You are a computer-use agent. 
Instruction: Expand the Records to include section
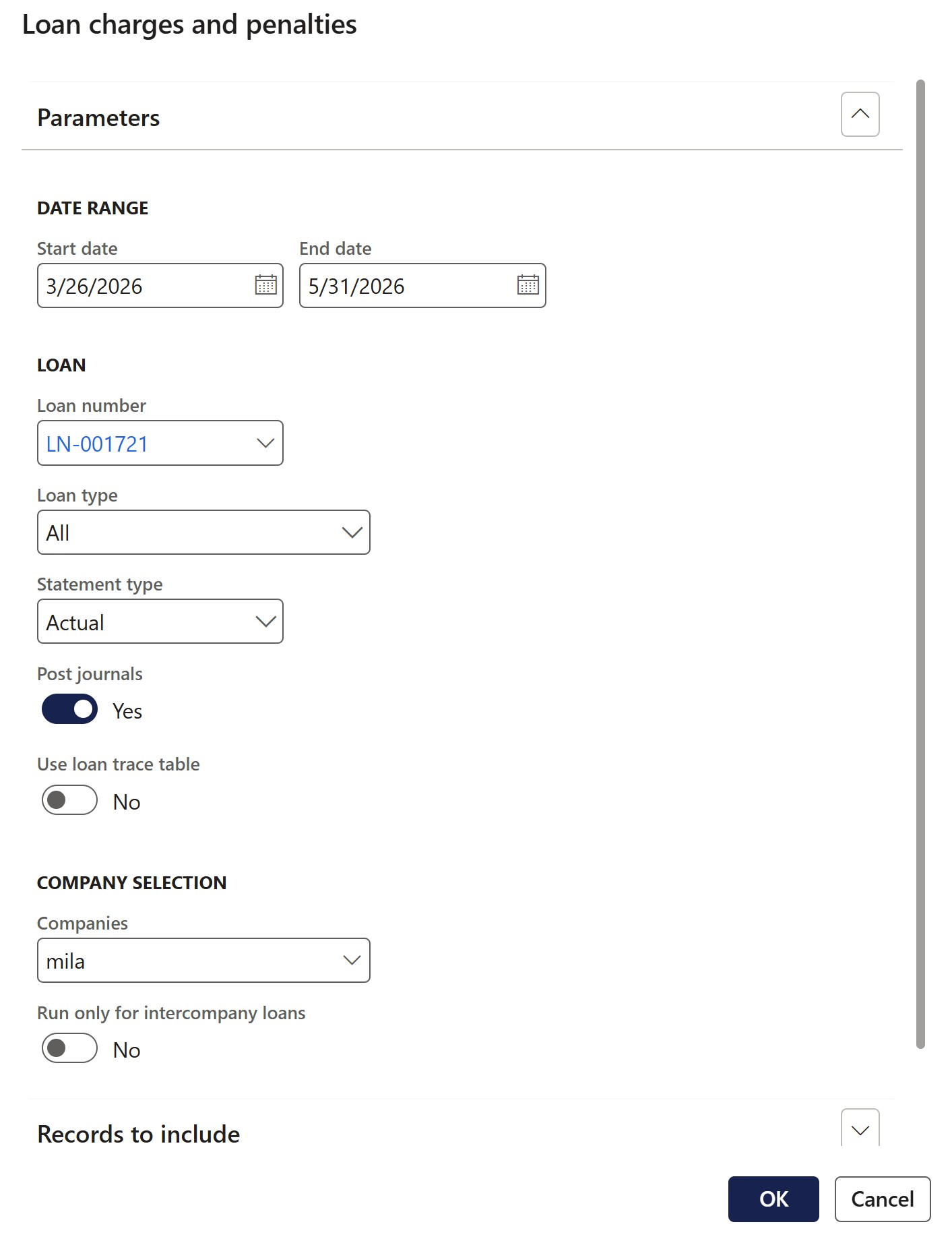coord(860,1129)
